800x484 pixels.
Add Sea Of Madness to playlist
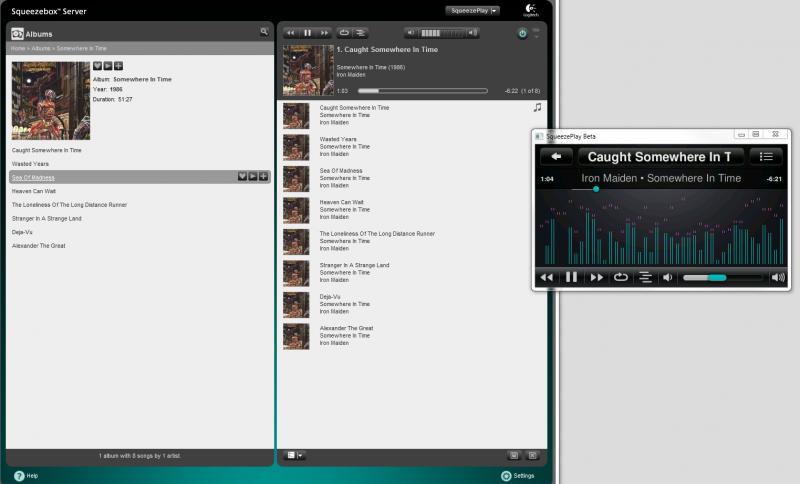click(x=263, y=176)
